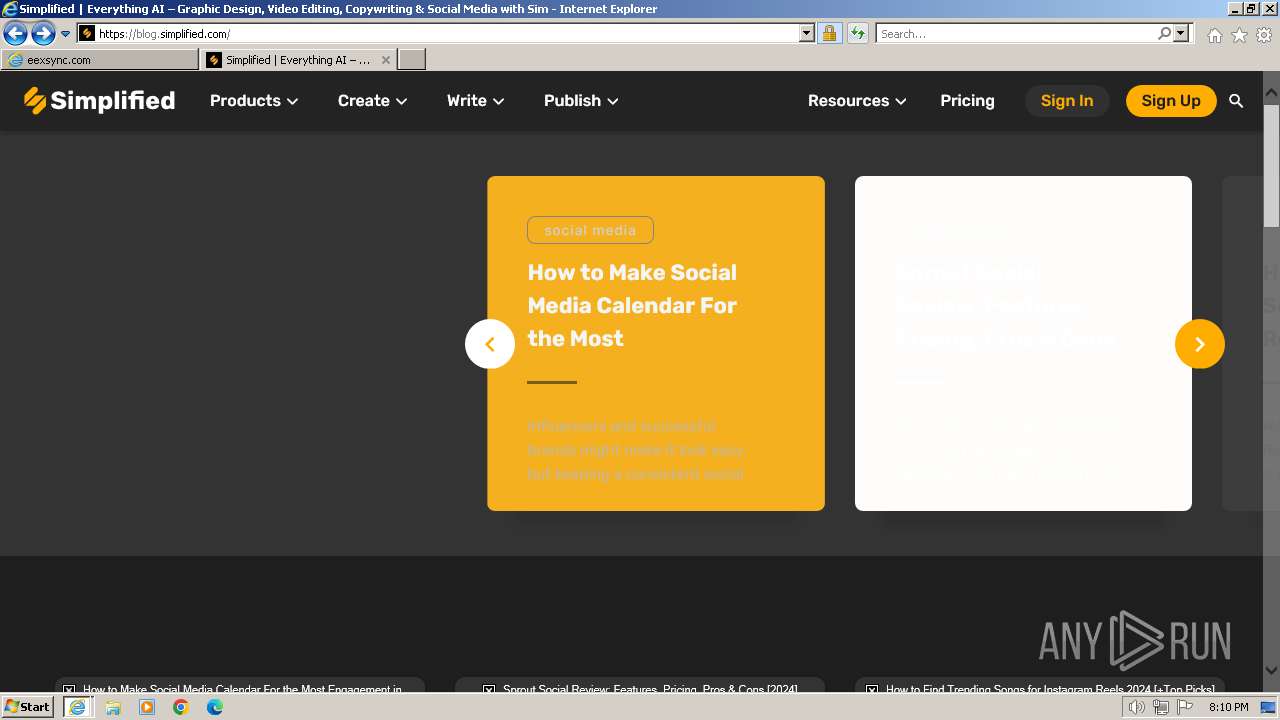Open the Sprout Social Review article link
The width and height of the screenshot is (1280, 720).
[650, 689]
